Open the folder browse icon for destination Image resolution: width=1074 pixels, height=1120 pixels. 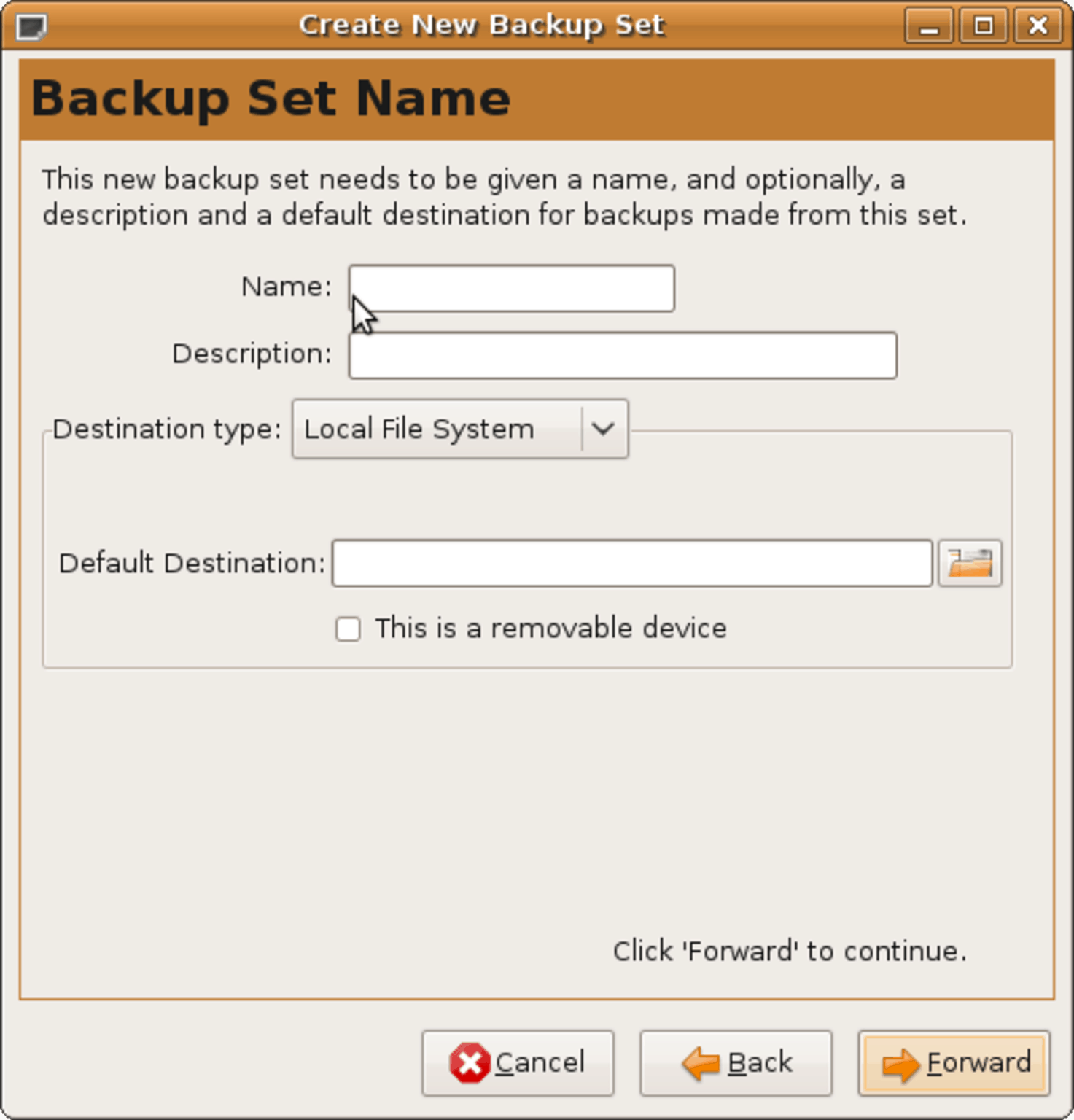click(x=969, y=563)
